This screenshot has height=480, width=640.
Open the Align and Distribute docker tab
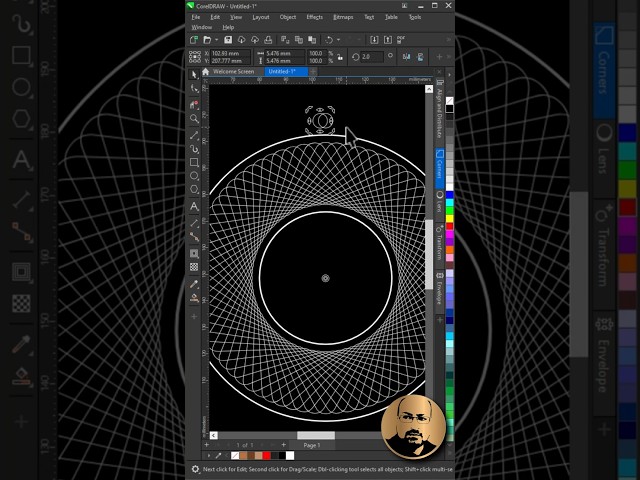440,110
